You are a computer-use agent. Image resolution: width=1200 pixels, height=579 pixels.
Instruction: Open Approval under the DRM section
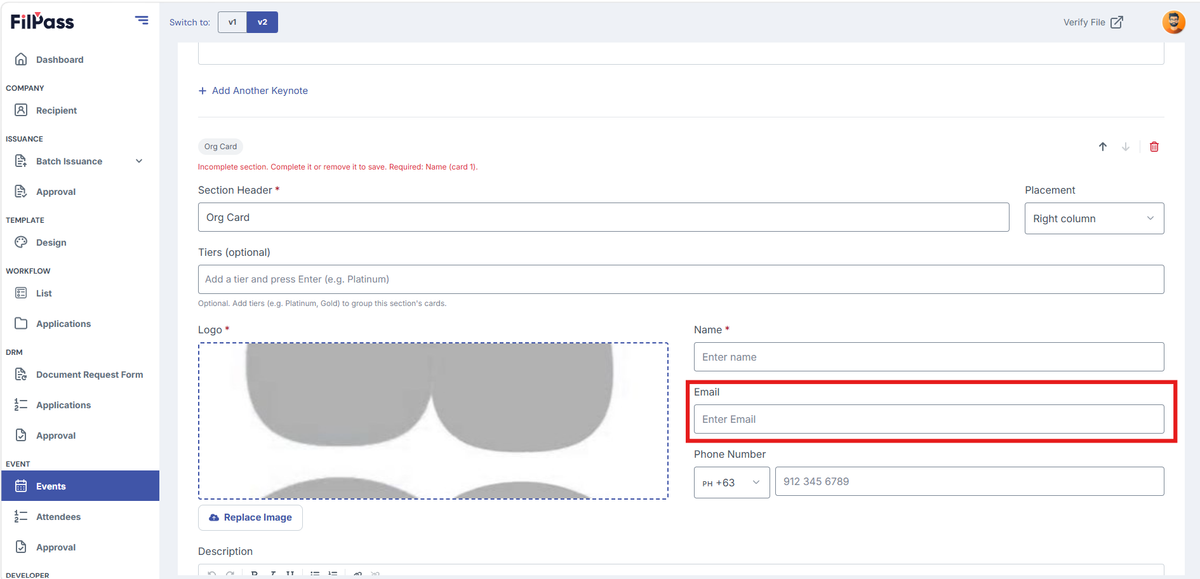tap(56, 436)
